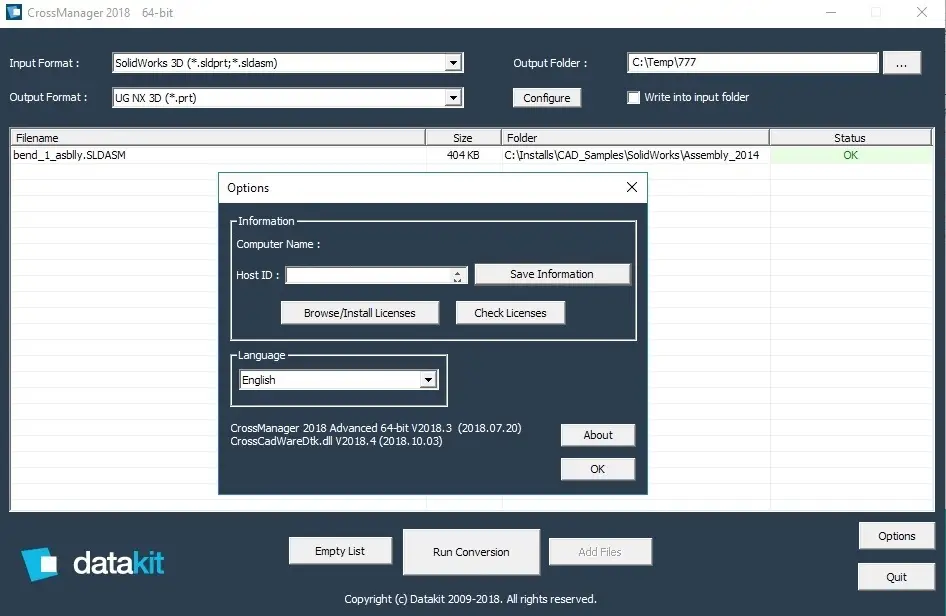946x616 pixels.
Task: Open Options from main window
Action: tap(897, 536)
